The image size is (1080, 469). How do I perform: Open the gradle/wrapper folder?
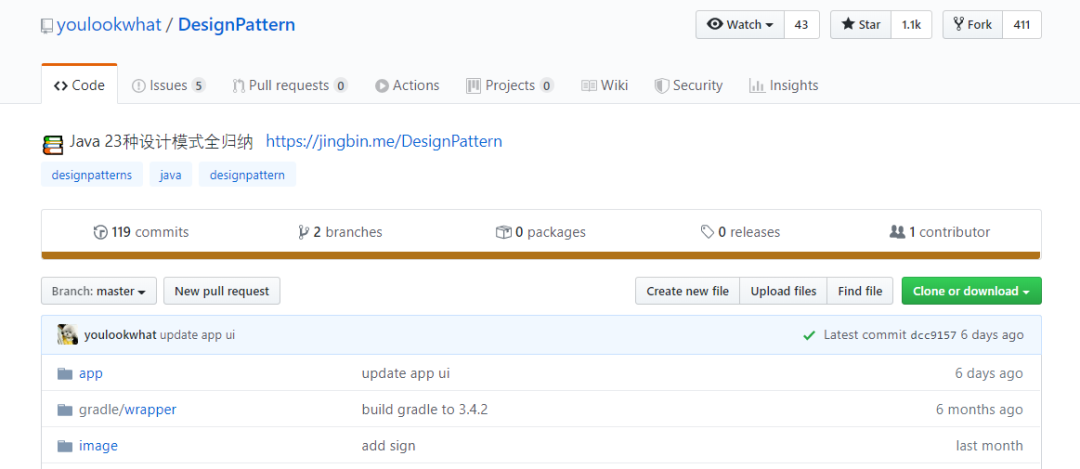[x=127, y=409]
